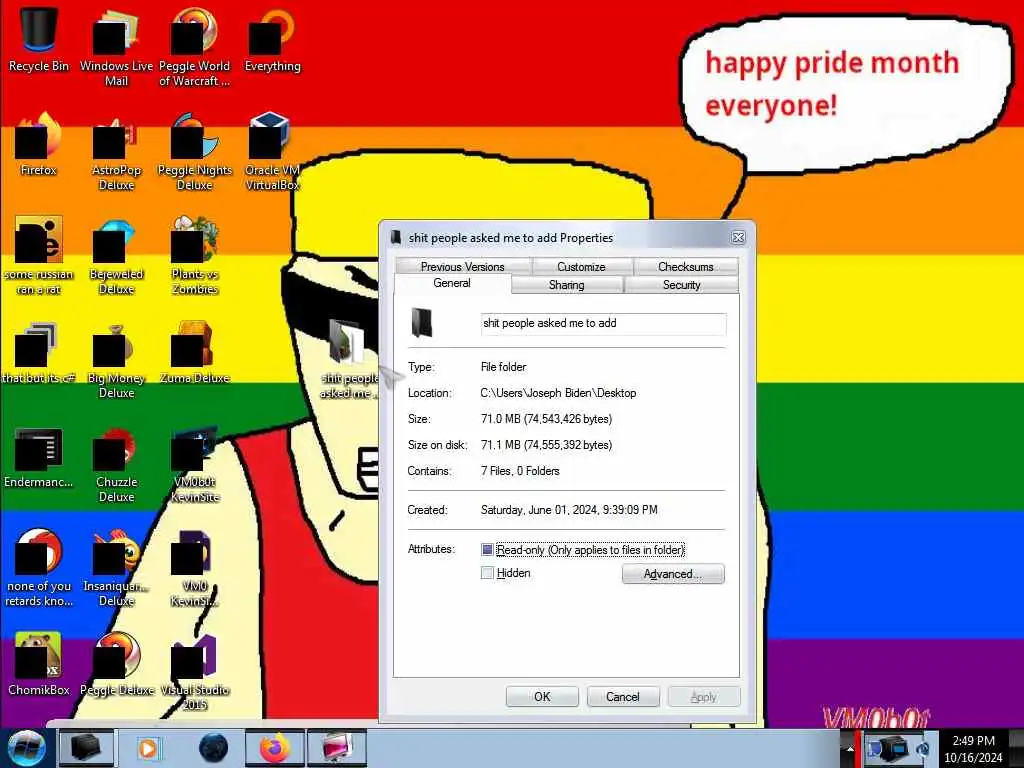This screenshot has width=1024, height=768.
Task: Open Big Money Deluxe desktop icon
Action: (x=116, y=359)
